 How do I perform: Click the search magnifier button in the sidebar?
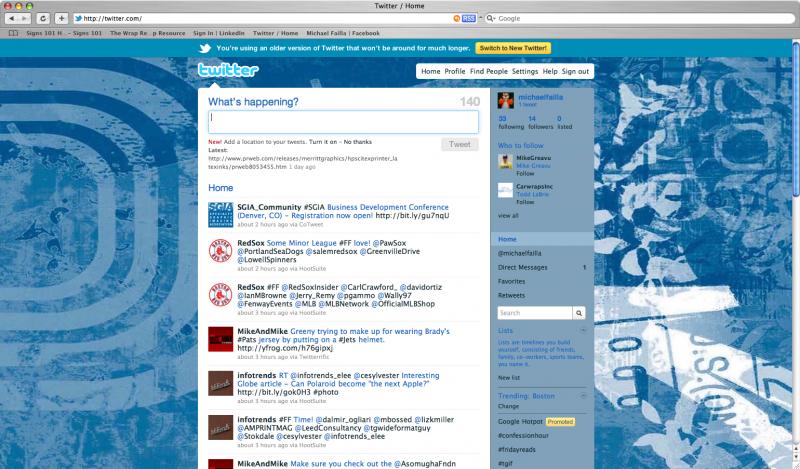coord(579,313)
